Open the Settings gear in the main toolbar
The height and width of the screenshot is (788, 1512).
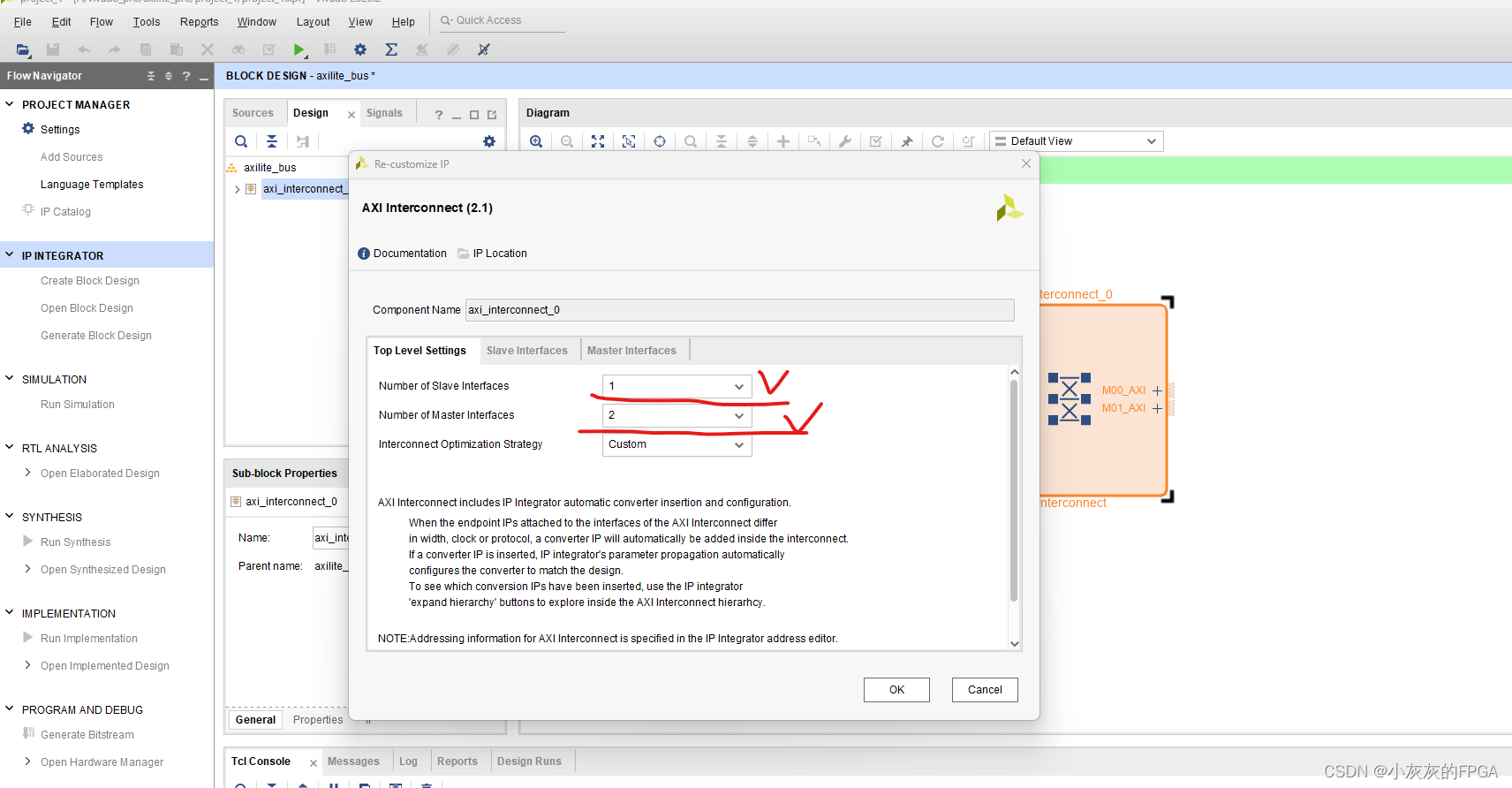pyautogui.click(x=360, y=49)
